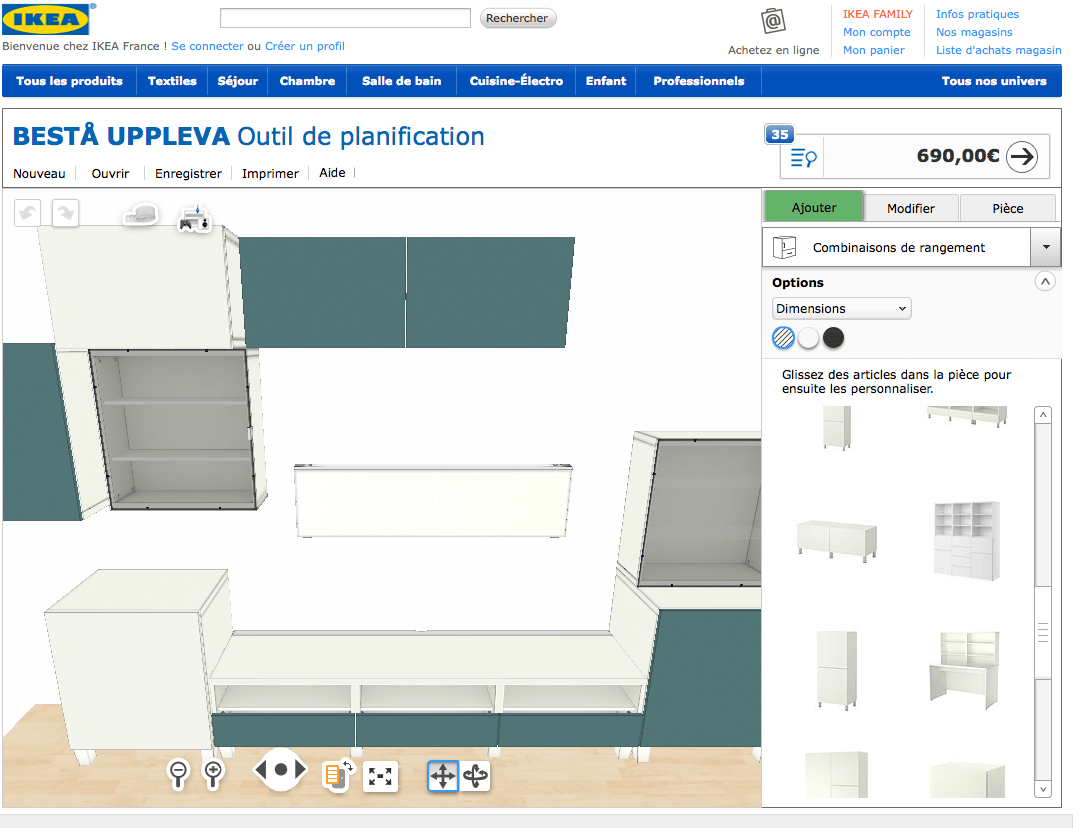Open Tous nos univers navigation item
Image resolution: width=1081 pixels, height=828 pixels.
point(994,81)
